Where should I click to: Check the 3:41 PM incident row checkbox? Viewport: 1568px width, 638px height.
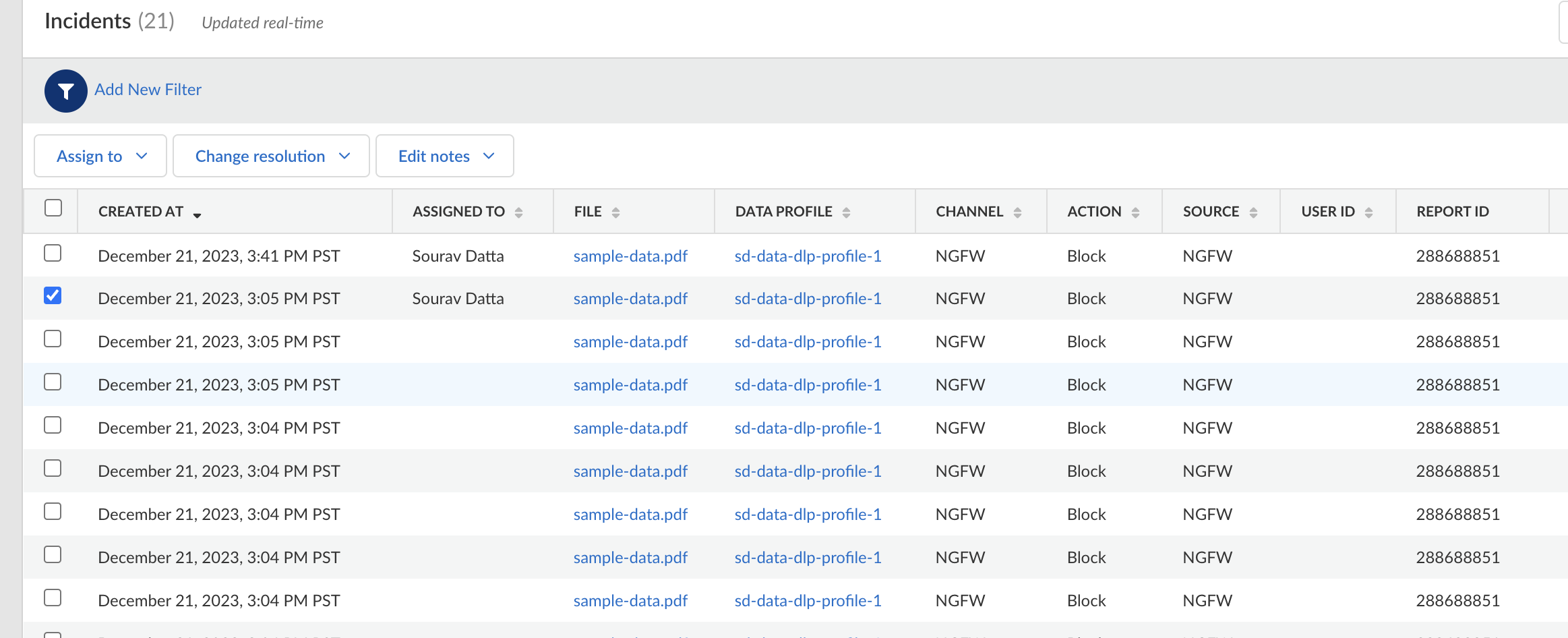click(x=53, y=253)
